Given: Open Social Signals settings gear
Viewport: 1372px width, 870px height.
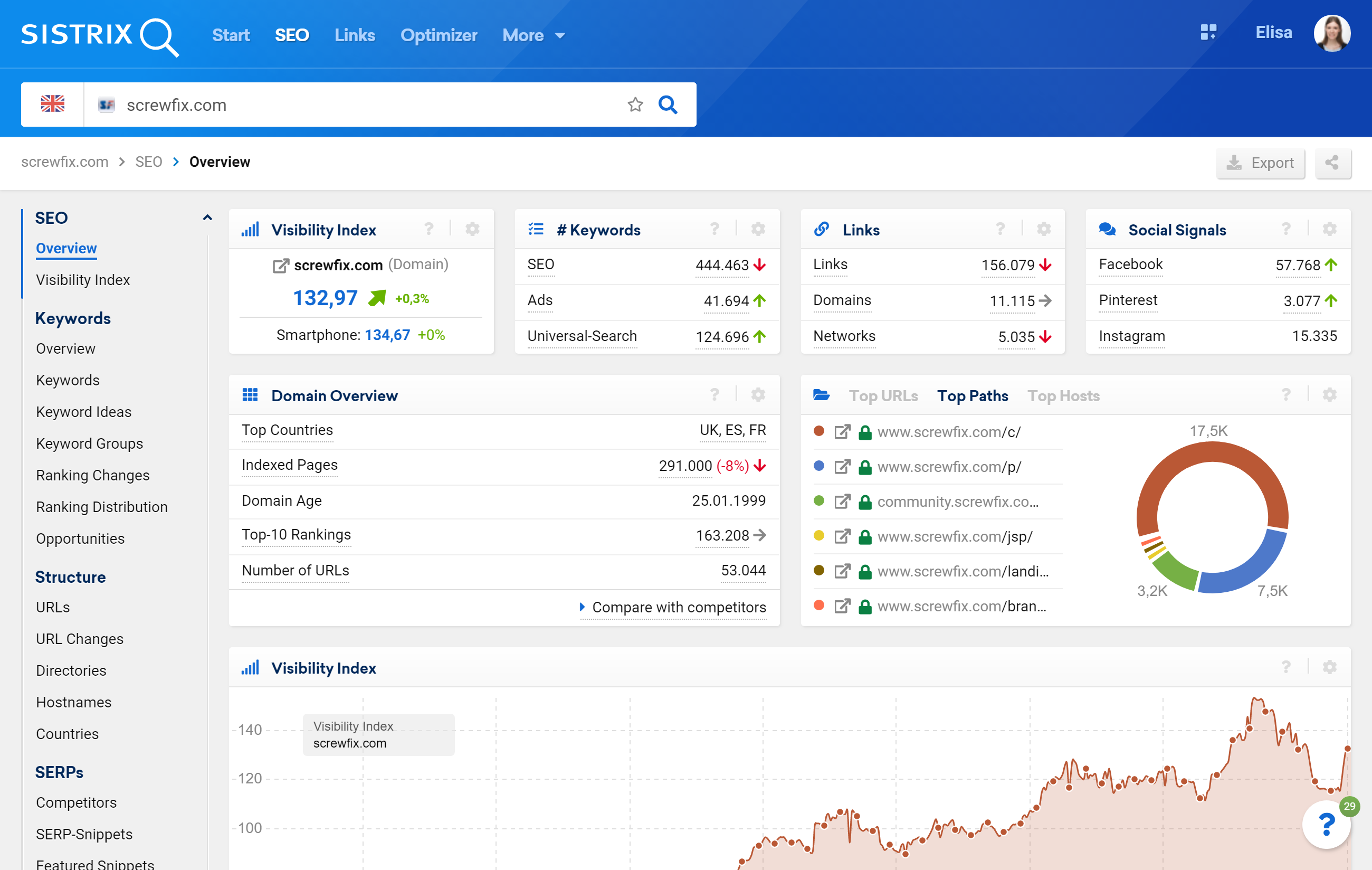Looking at the screenshot, I should click(x=1329, y=229).
